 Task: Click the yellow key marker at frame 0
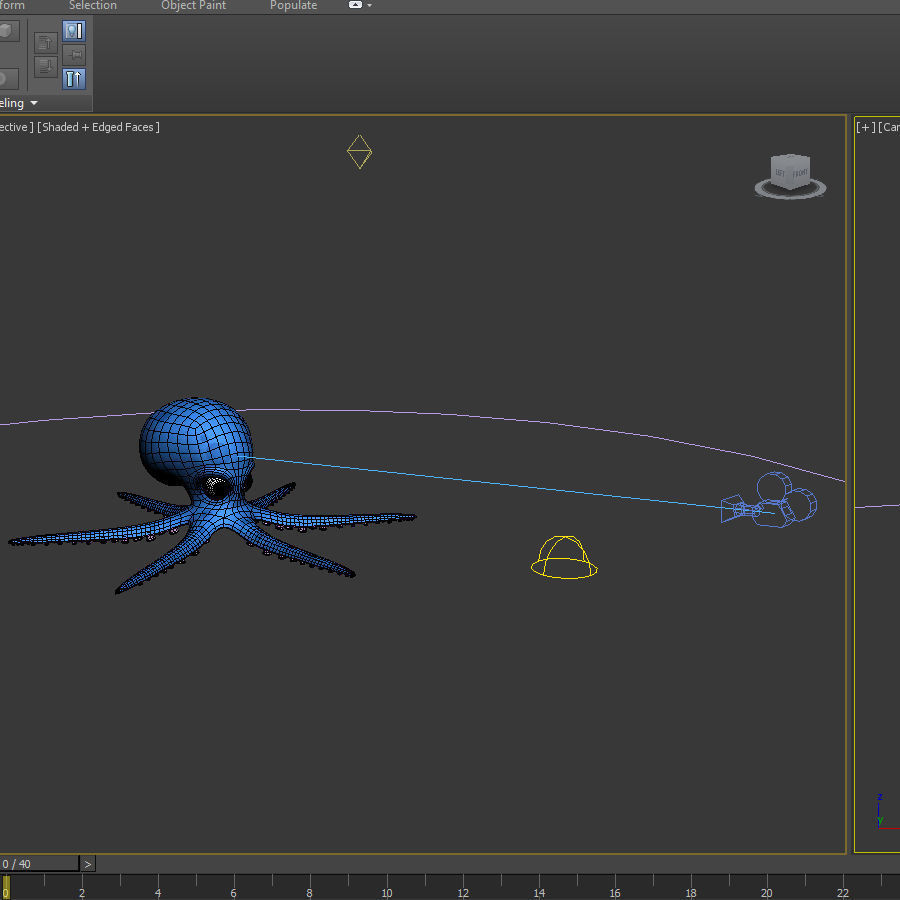pyautogui.click(x=6, y=887)
